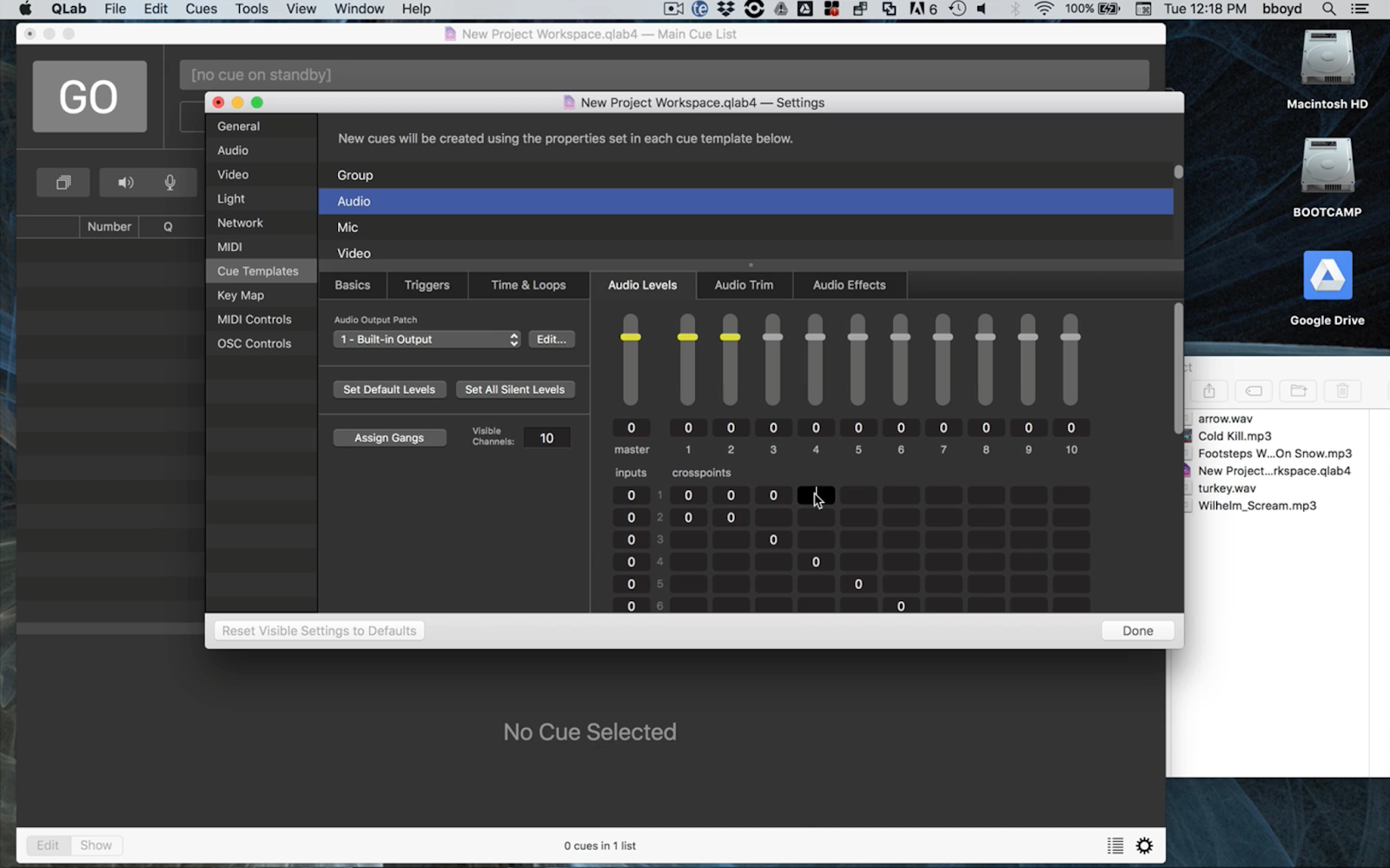The height and width of the screenshot is (868, 1390).
Task: Open the workspace settings gear icon
Action: coord(1144,845)
